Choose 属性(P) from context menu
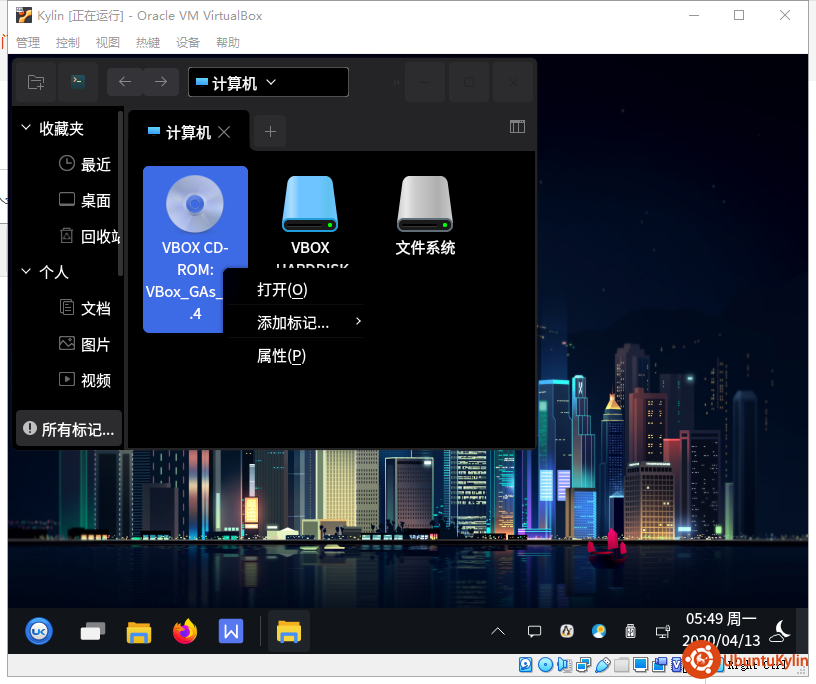Screen dimensions: 816x684 coord(281,356)
